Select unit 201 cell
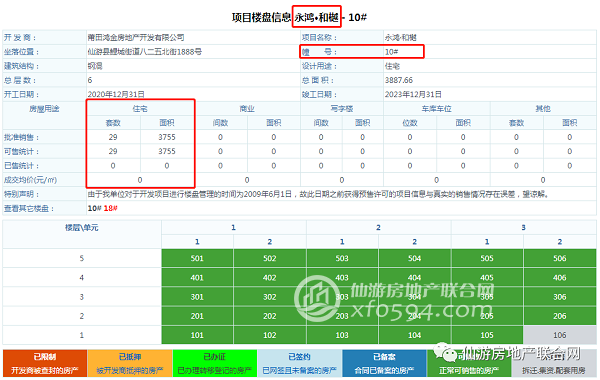Screen dimensions: 600x380 [197, 316]
